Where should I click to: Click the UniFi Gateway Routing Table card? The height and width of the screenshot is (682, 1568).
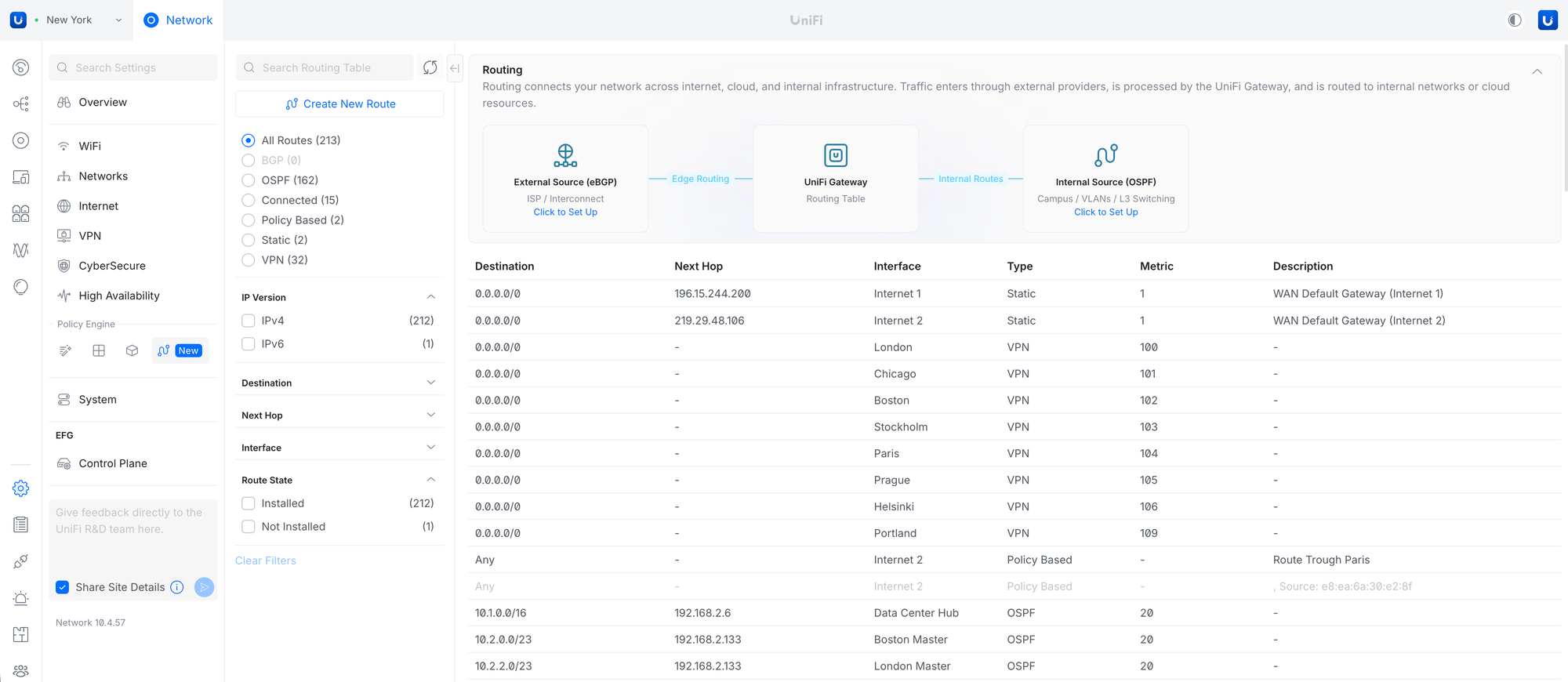[x=836, y=179]
